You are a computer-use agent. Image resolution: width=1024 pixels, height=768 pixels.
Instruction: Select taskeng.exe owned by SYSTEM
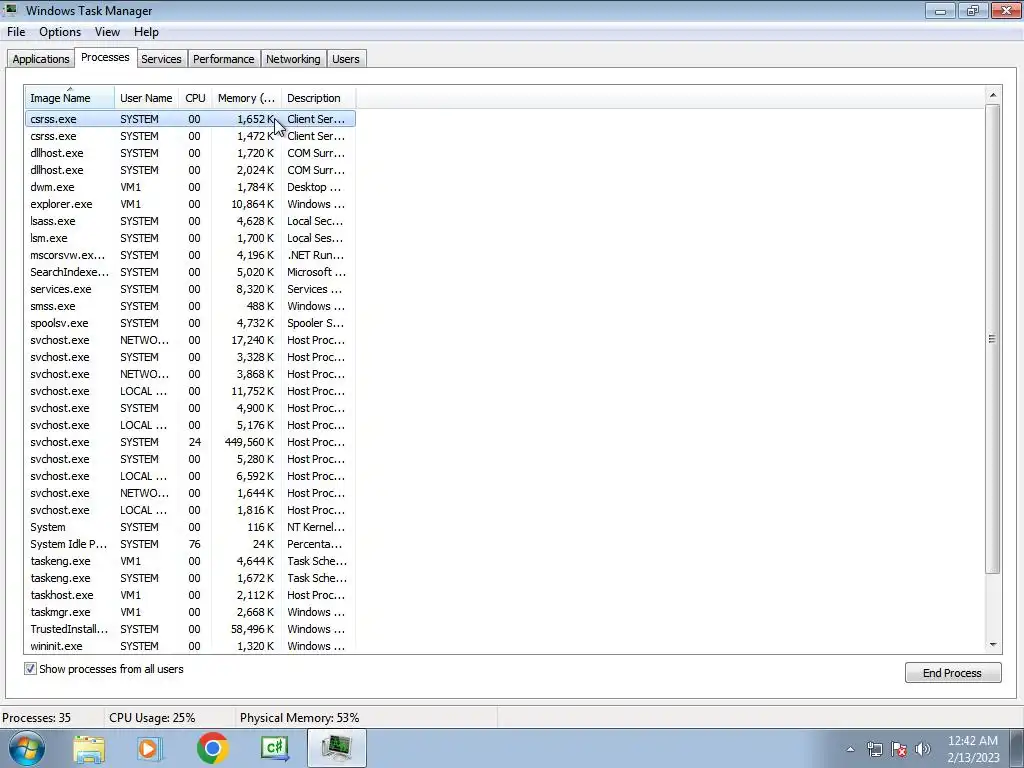[190, 577]
